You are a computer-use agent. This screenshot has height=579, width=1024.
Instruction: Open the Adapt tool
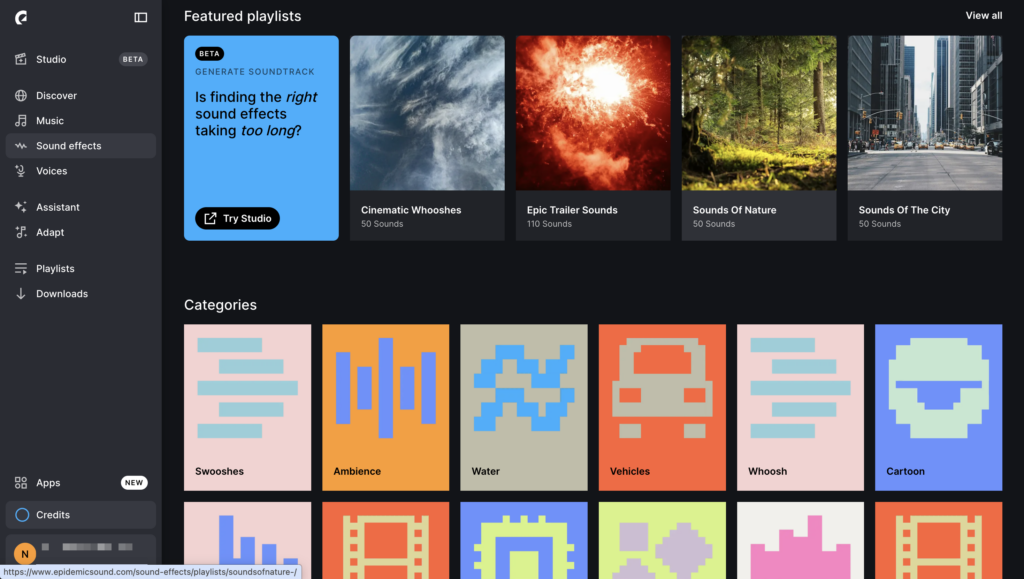pyautogui.click(x=81, y=232)
